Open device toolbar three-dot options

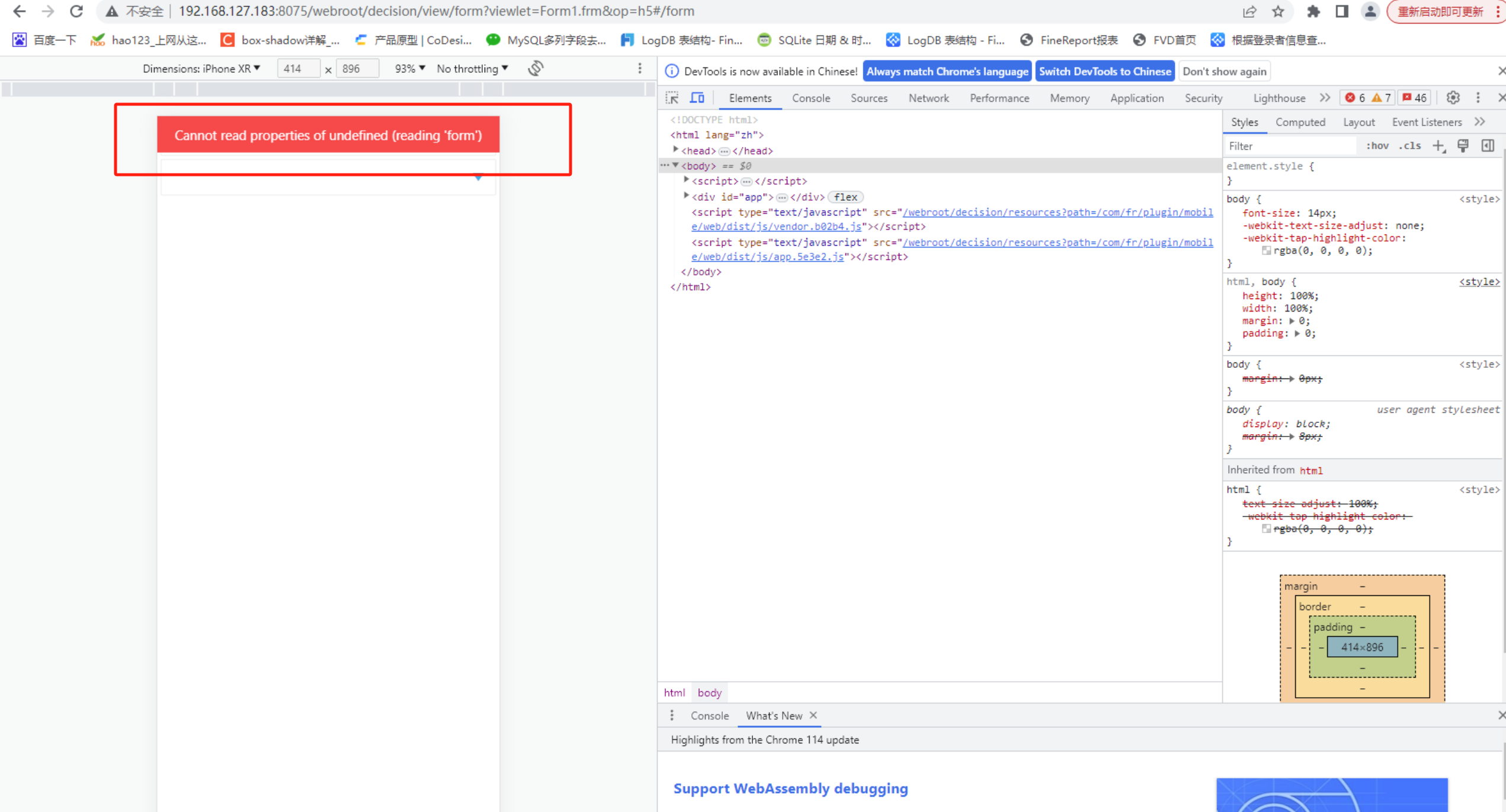(x=640, y=68)
